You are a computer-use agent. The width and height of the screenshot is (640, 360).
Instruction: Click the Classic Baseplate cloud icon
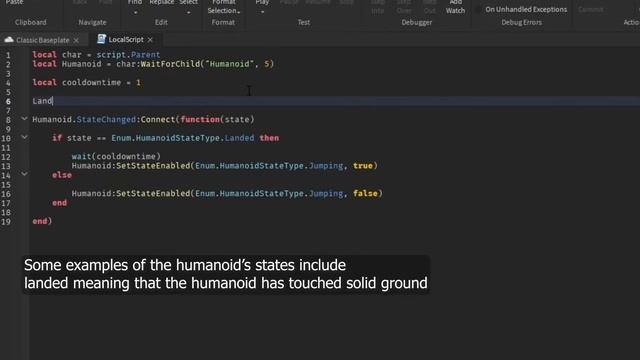(x=9, y=40)
